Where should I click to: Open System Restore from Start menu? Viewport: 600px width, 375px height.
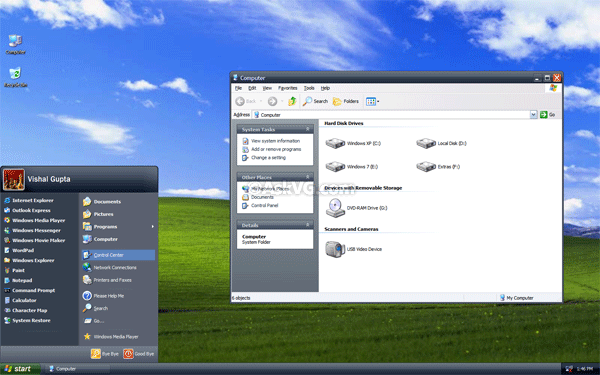27,320
